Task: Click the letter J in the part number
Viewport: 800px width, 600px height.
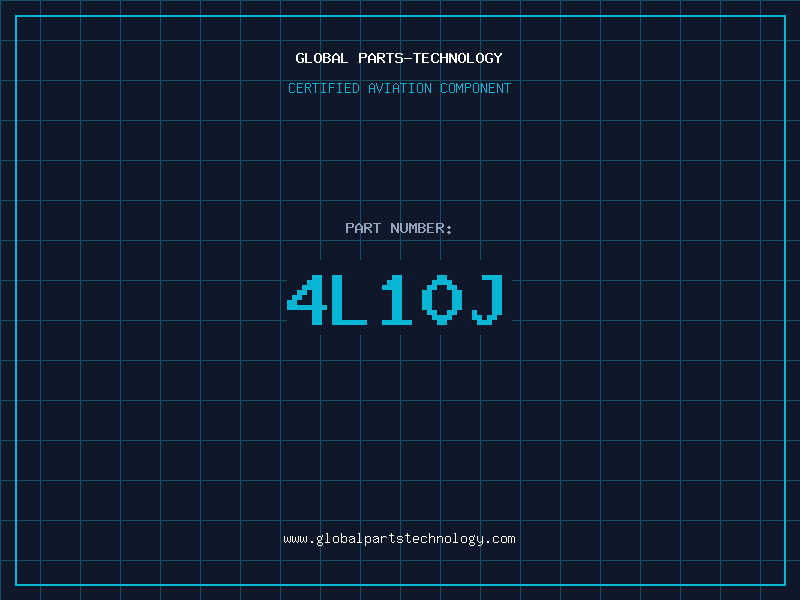Action: click(x=488, y=300)
